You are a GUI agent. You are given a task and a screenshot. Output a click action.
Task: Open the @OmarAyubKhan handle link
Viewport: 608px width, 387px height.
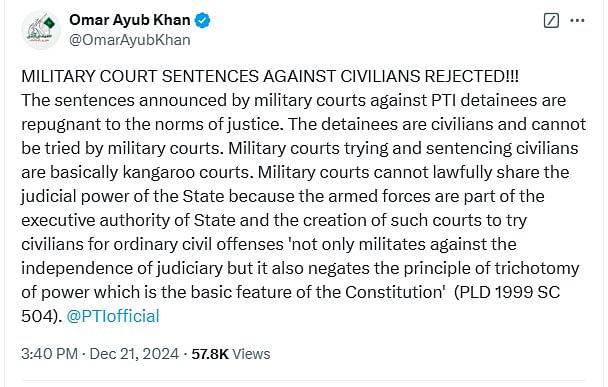point(130,40)
